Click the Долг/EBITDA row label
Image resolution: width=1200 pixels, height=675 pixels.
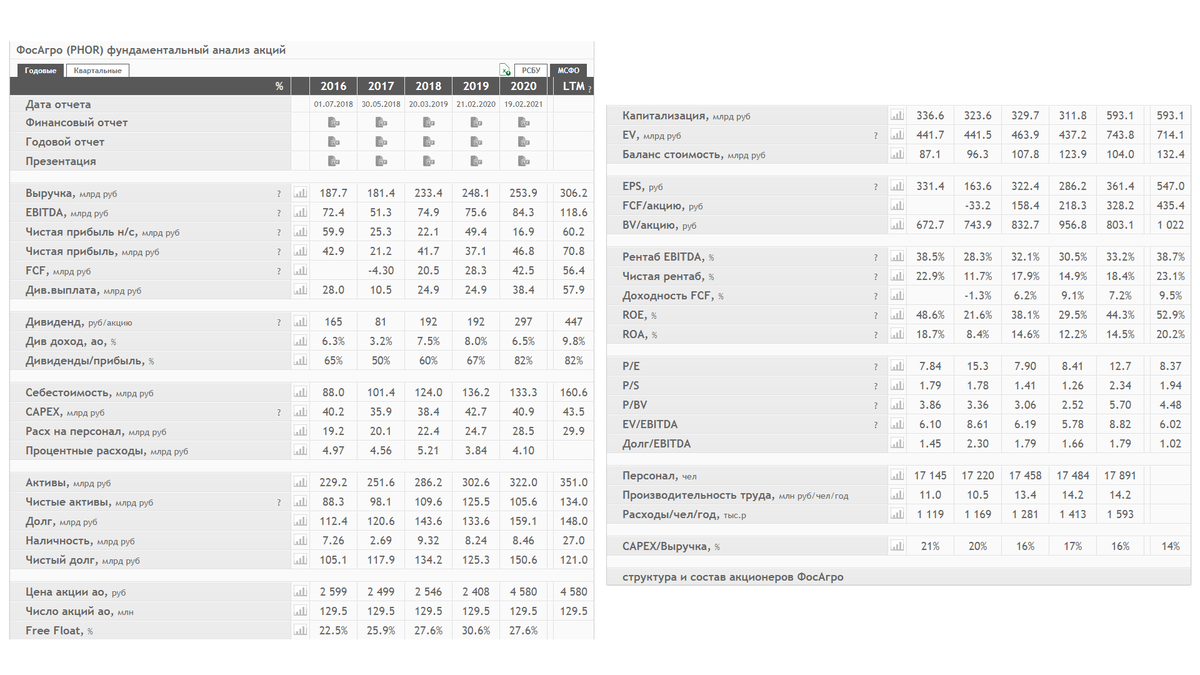pyautogui.click(x=656, y=444)
